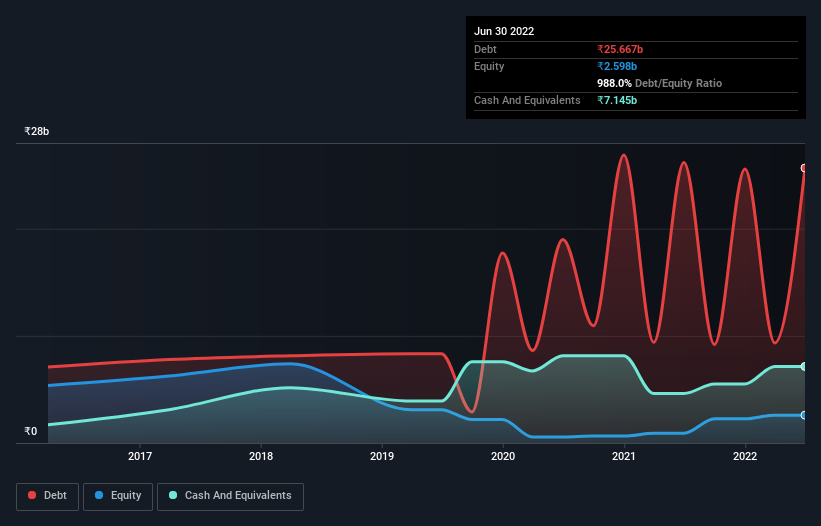This screenshot has height=526, width=821.
Task: Toggle the Debt legend button
Action: [48, 496]
